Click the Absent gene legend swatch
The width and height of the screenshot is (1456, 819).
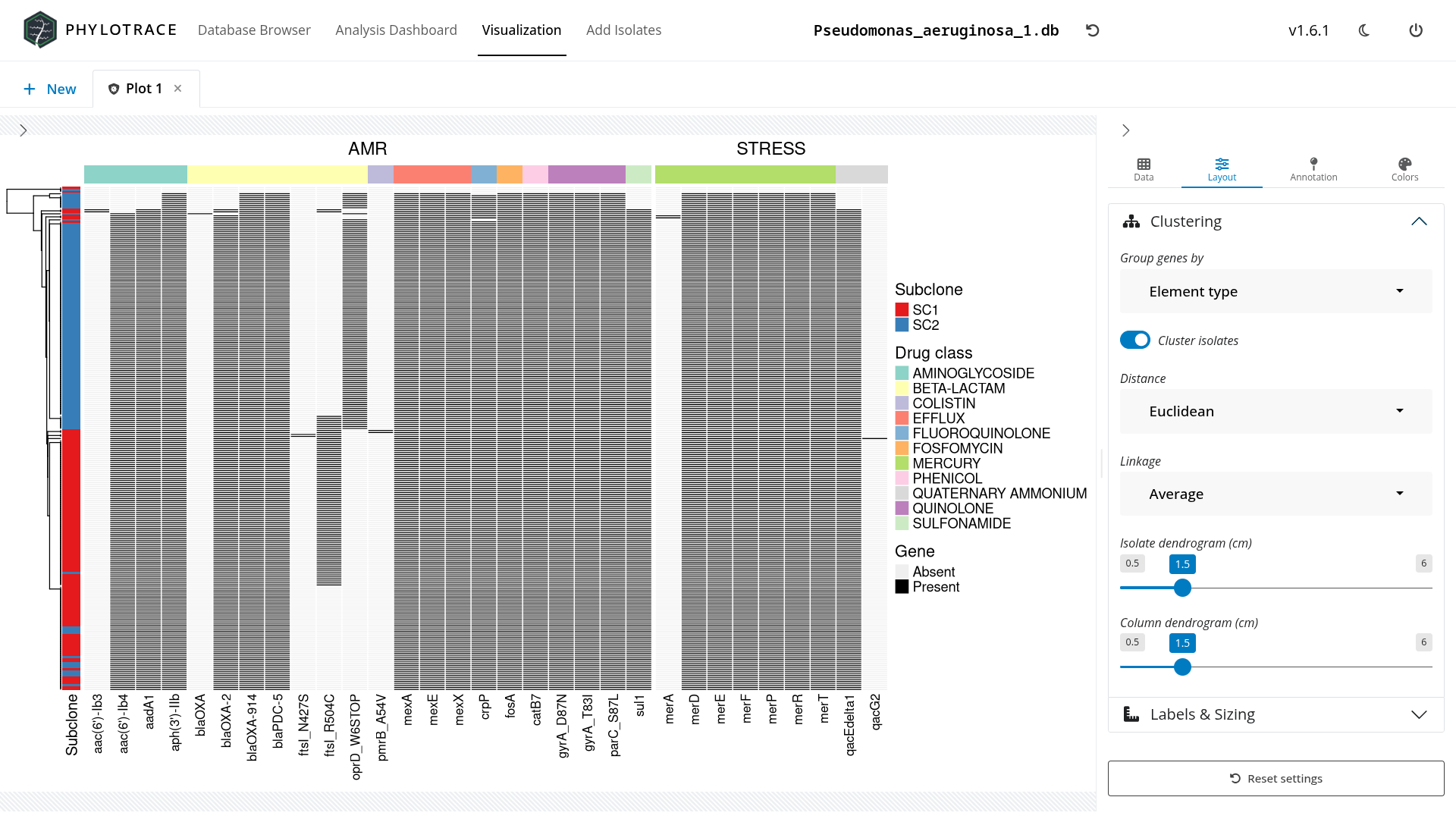click(x=902, y=572)
